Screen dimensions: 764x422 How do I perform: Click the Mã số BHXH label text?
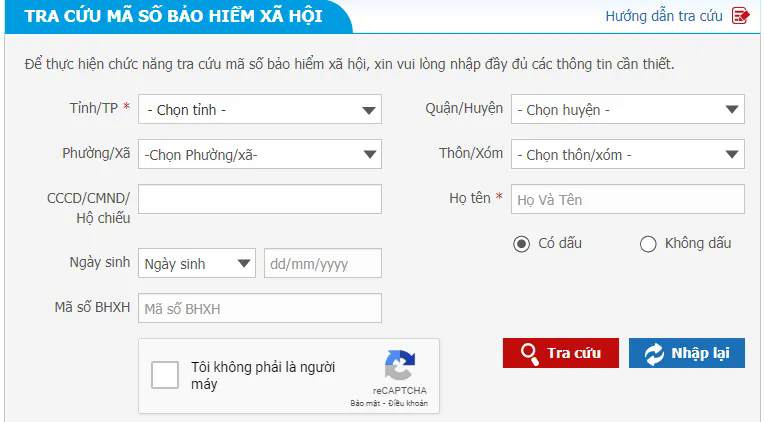pos(92,307)
